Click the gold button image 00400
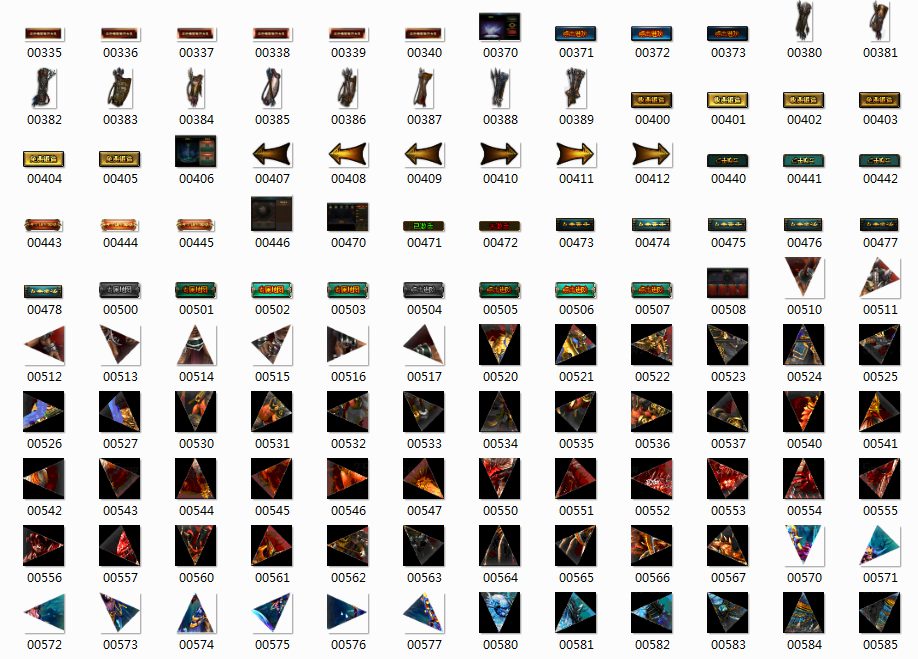This screenshot has height=659, width=918. 652,100
